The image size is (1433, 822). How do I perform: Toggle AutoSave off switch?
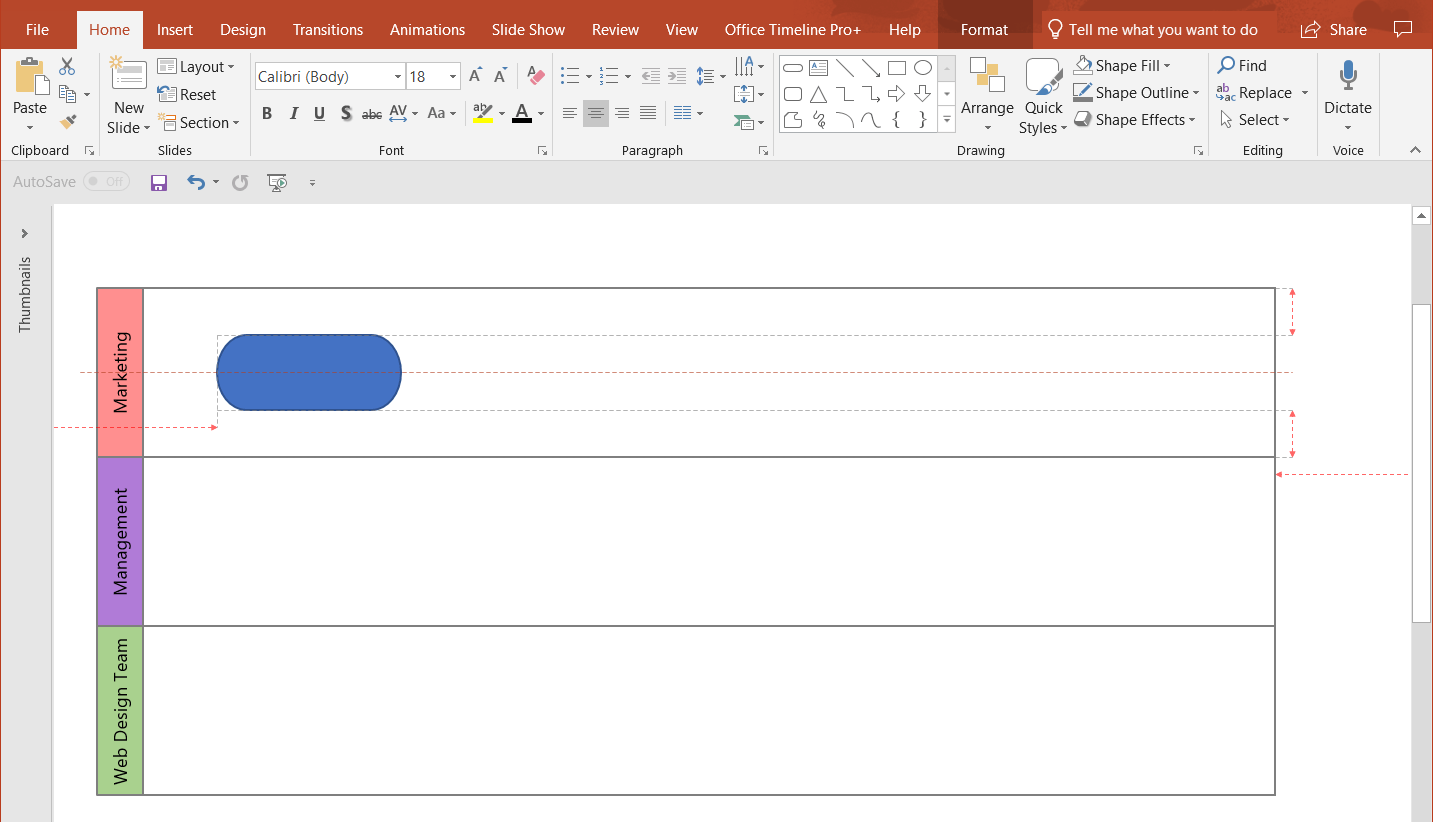pyautogui.click(x=107, y=181)
